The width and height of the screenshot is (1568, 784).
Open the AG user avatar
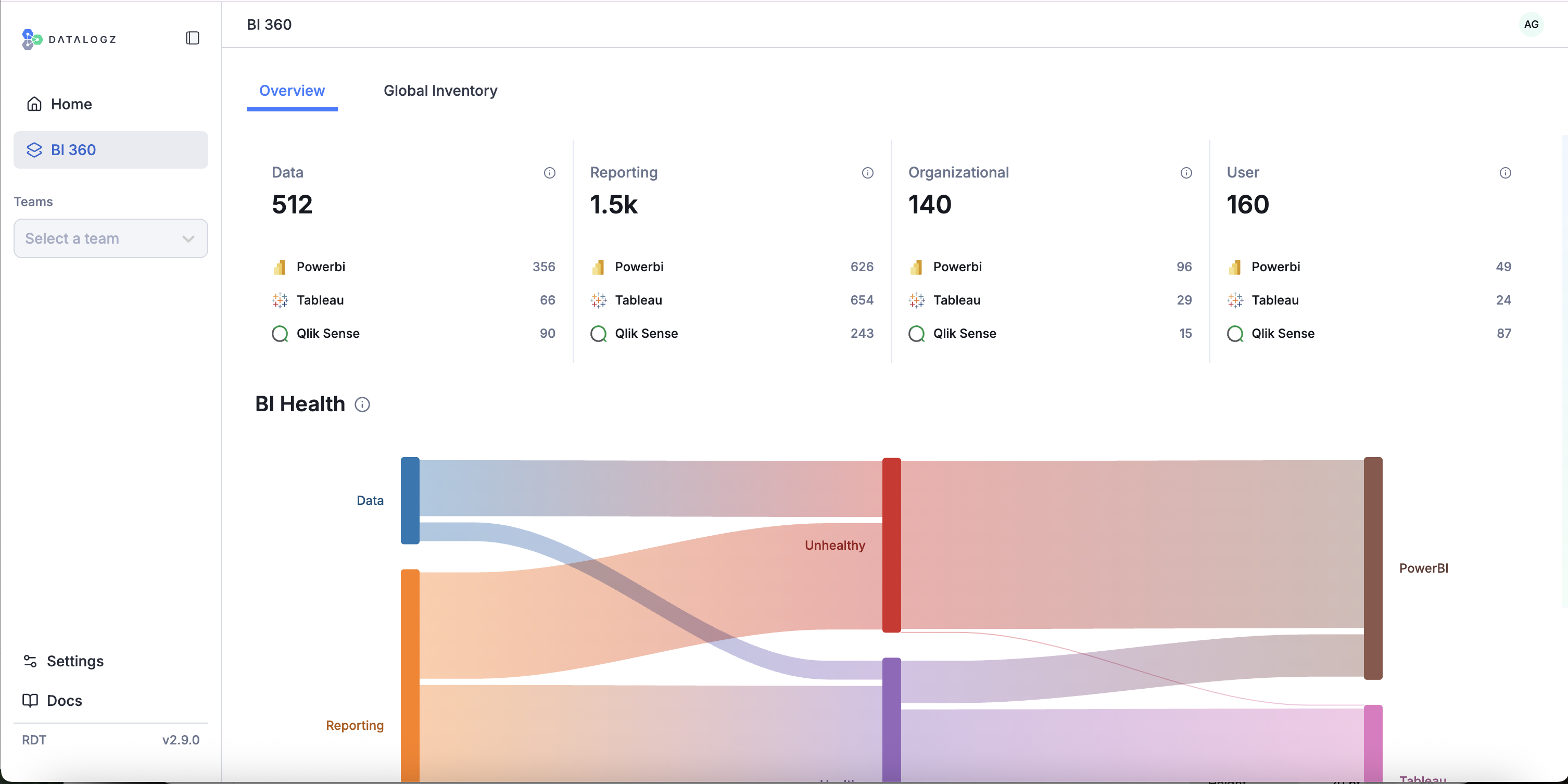[1531, 24]
